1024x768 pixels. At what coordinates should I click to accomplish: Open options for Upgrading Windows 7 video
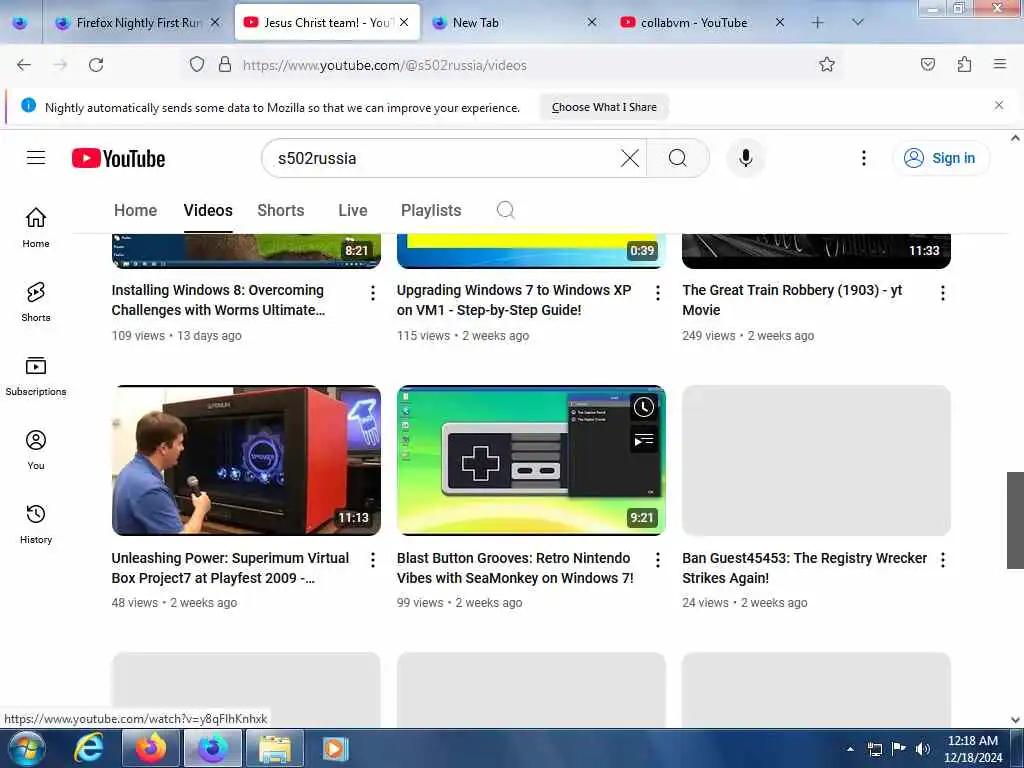pyautogui.click(x=658, y=293)
